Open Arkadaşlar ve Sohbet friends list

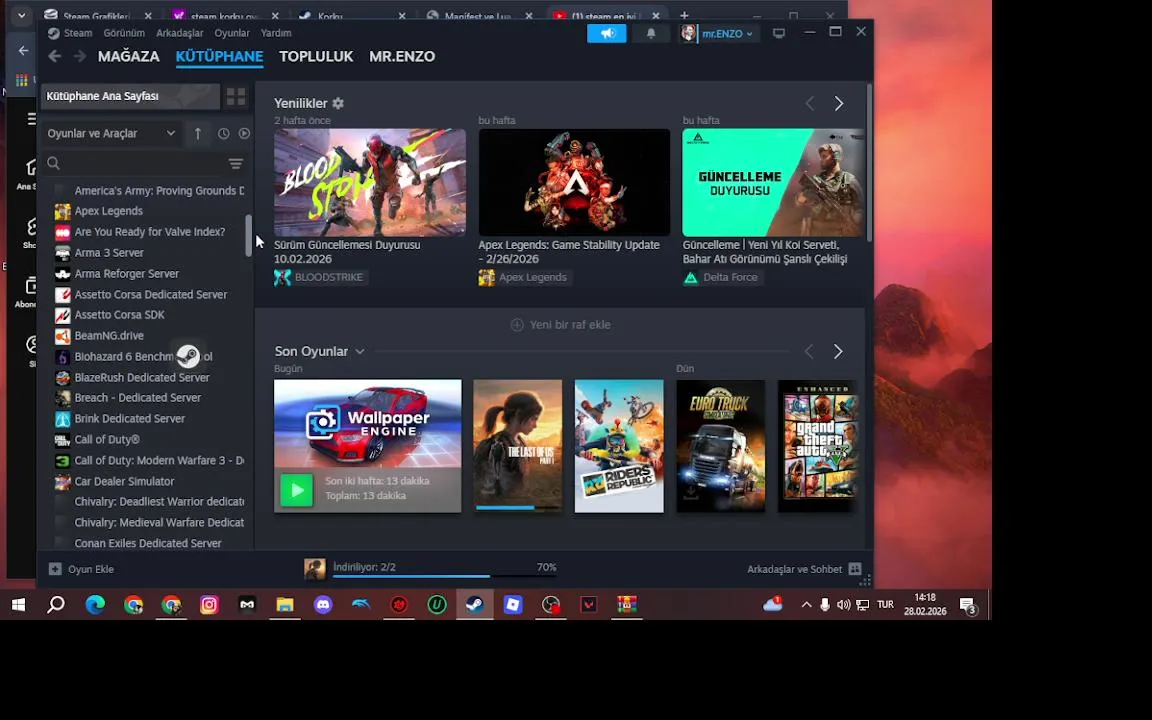pyautogui.click(x=804, y=569)
